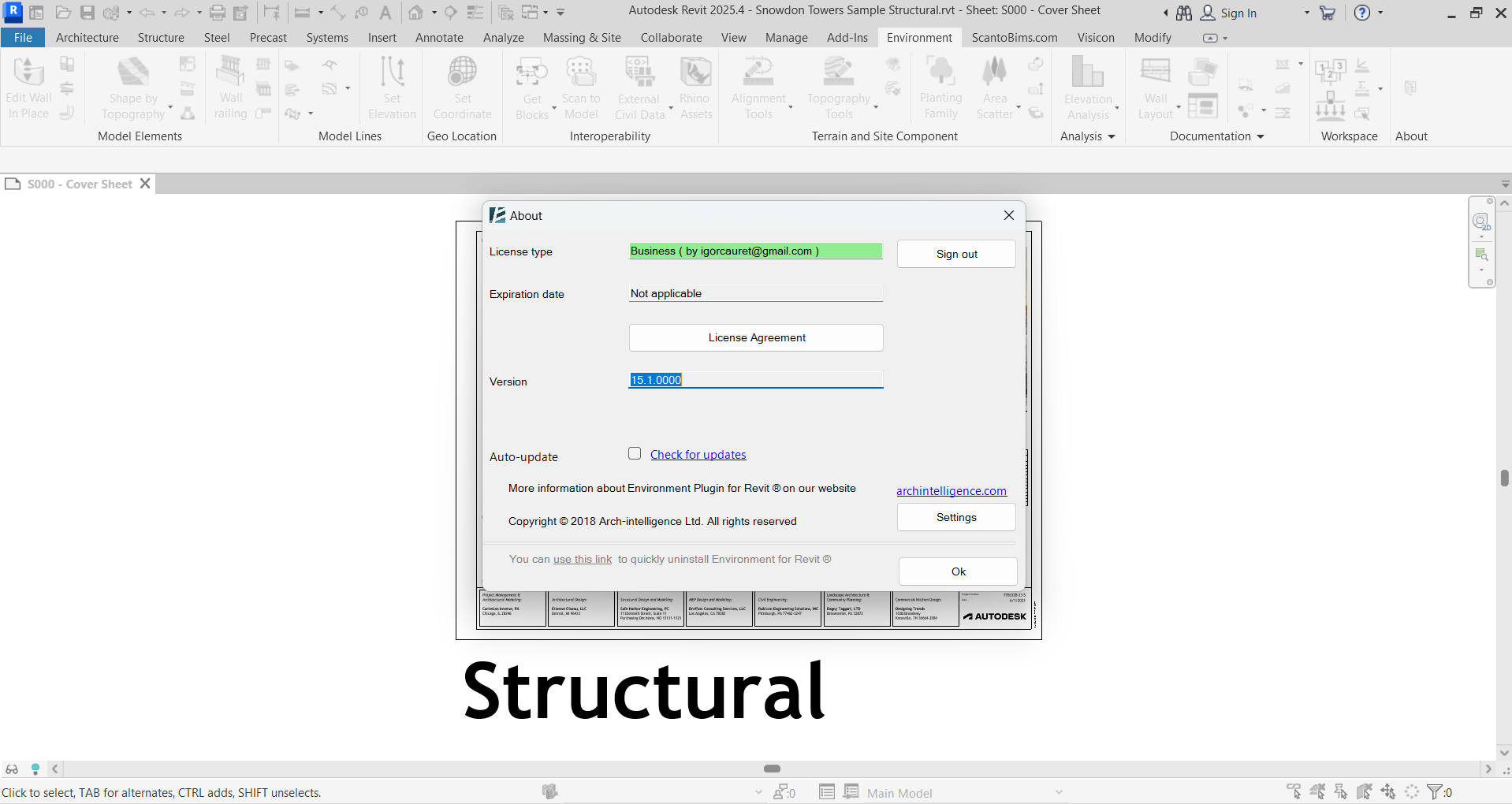This screenshot has width=1512, height=804.
Task: Open the Massing & Site tab
Action: tap(582, 37)
